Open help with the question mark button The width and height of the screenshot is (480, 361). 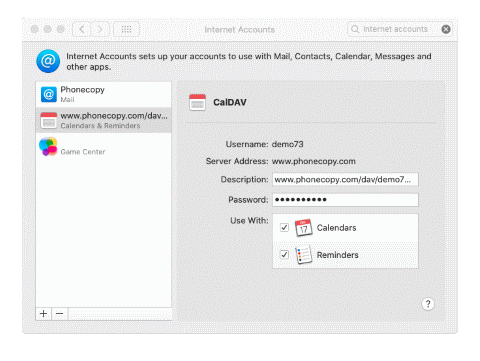point(428,304)
